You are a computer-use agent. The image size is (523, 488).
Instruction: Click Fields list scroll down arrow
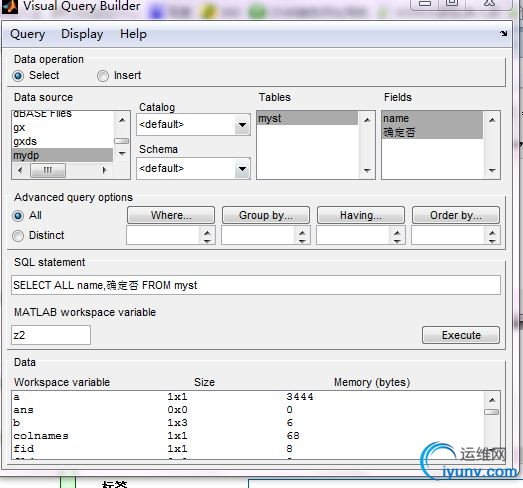point(492,170)
